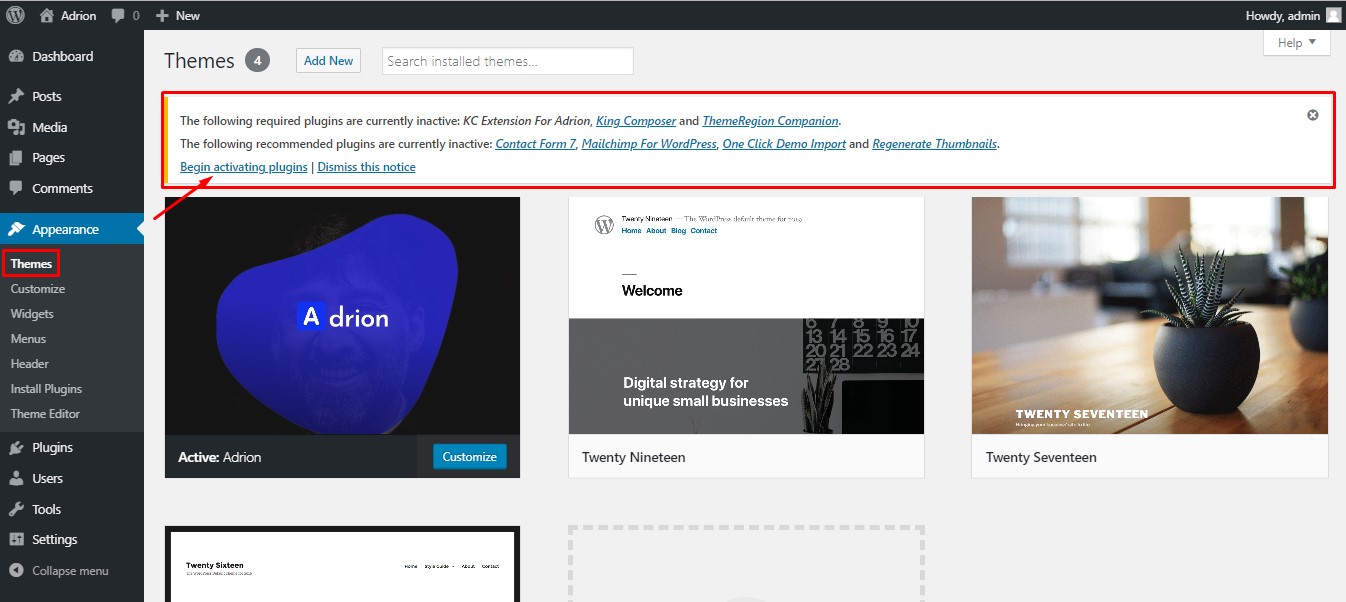Click the Settings sliders icon
The width and height of the screenshot is (1346, 602).
pos(16,539)
